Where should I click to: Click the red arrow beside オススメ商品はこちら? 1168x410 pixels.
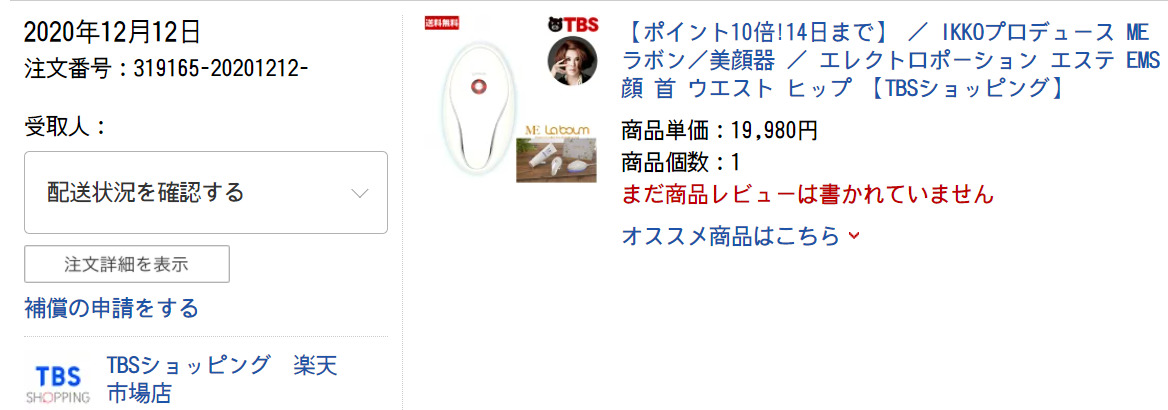click(x=854, y=236)
